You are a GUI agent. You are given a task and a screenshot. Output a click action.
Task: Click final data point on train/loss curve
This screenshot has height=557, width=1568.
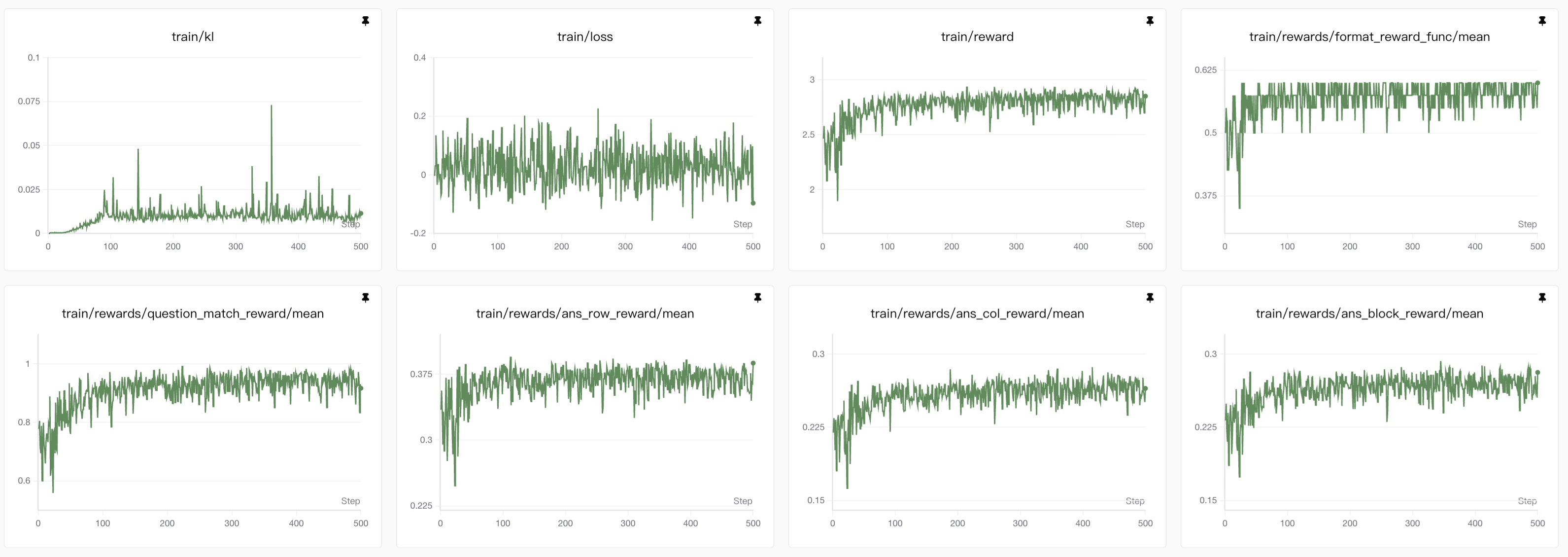pyautogui.click(x=753, y=203)
